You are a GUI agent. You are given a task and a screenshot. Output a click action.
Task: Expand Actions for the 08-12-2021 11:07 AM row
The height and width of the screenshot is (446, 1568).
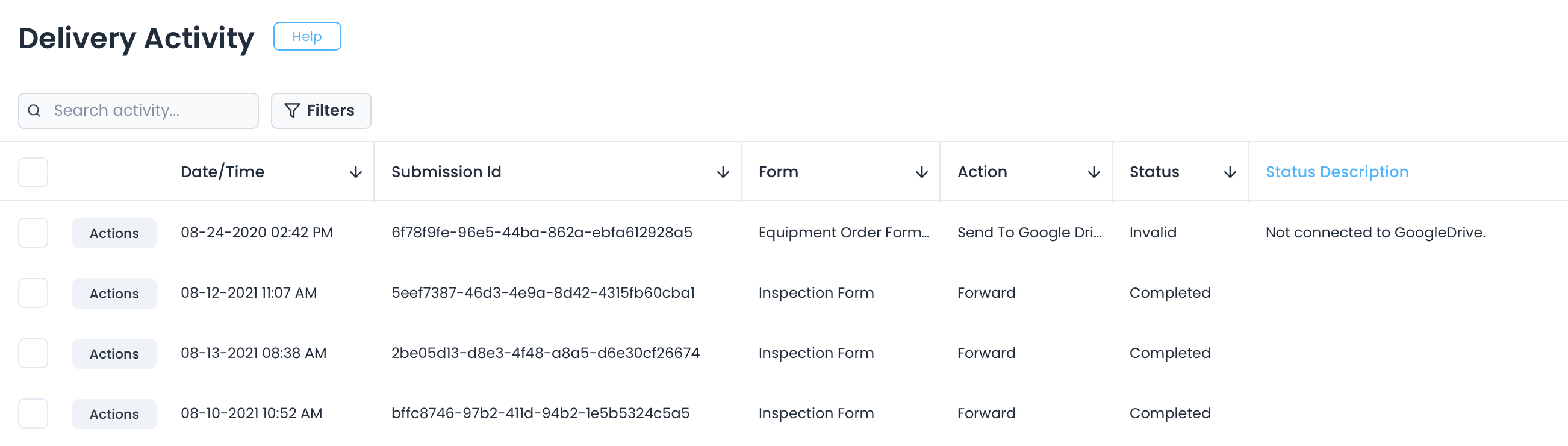[x=114, y=294]
